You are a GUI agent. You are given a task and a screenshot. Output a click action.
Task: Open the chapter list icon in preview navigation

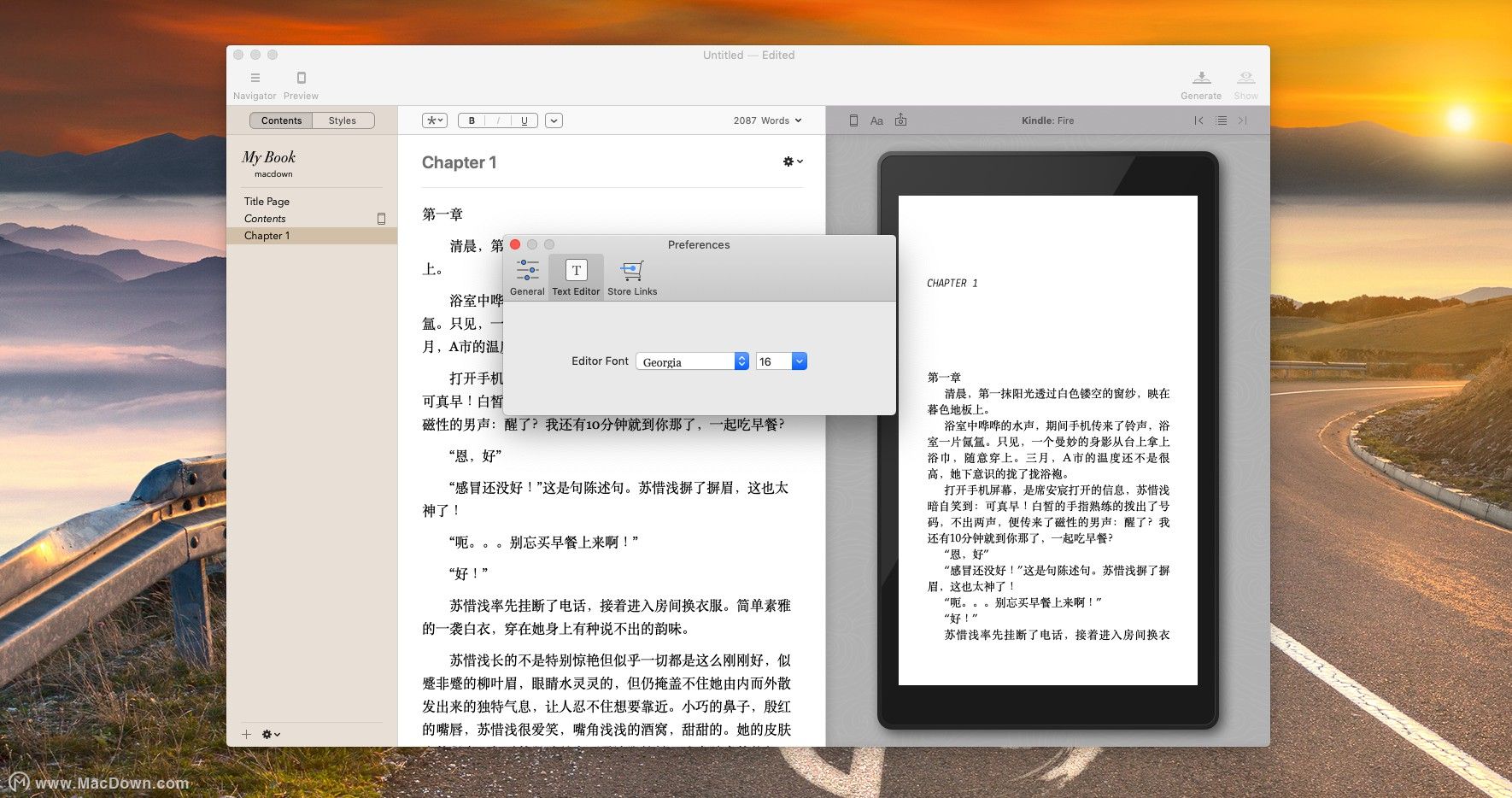tap(1221, 120)
